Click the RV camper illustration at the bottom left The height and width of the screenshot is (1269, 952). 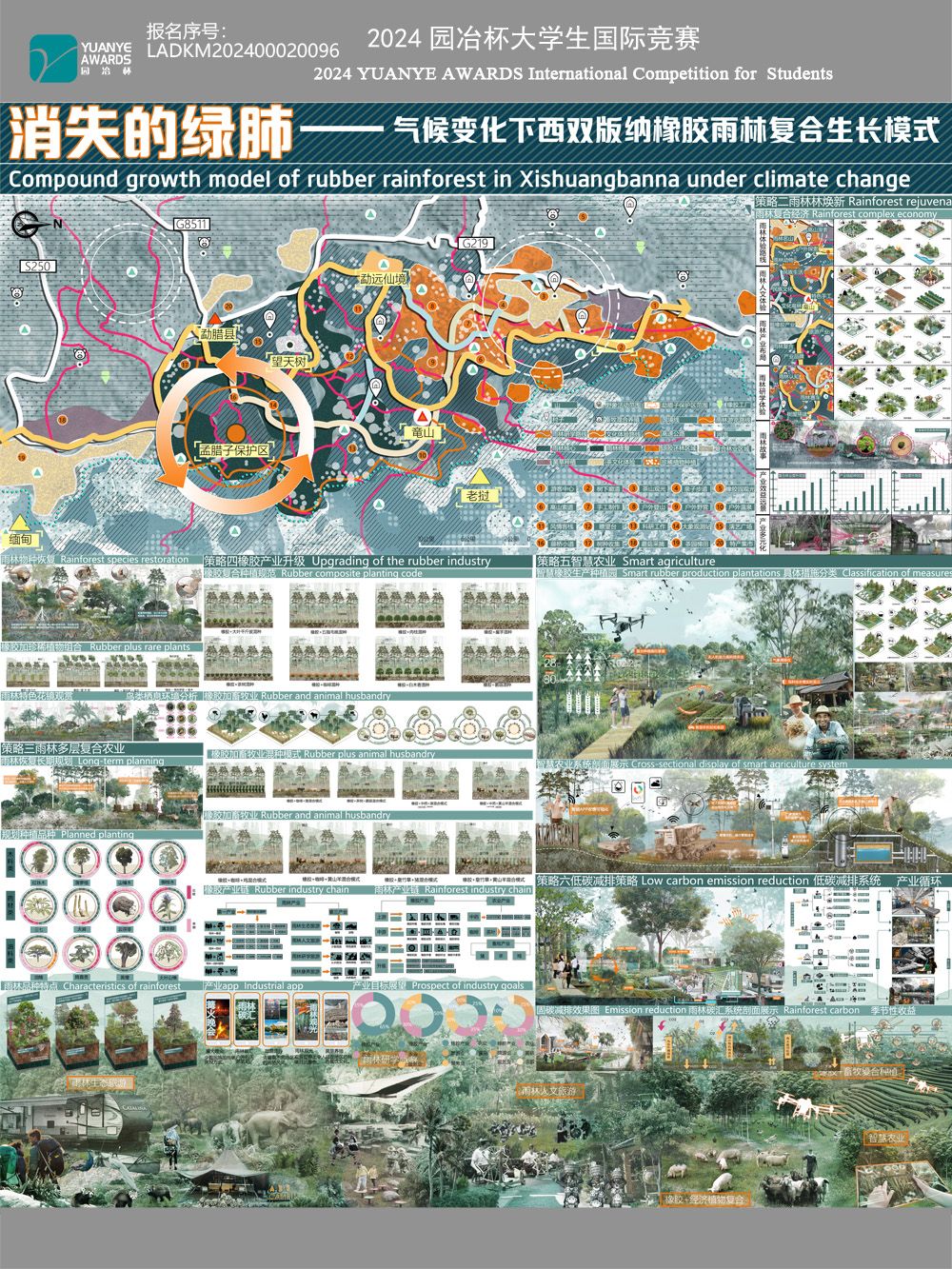(74, 1124)
